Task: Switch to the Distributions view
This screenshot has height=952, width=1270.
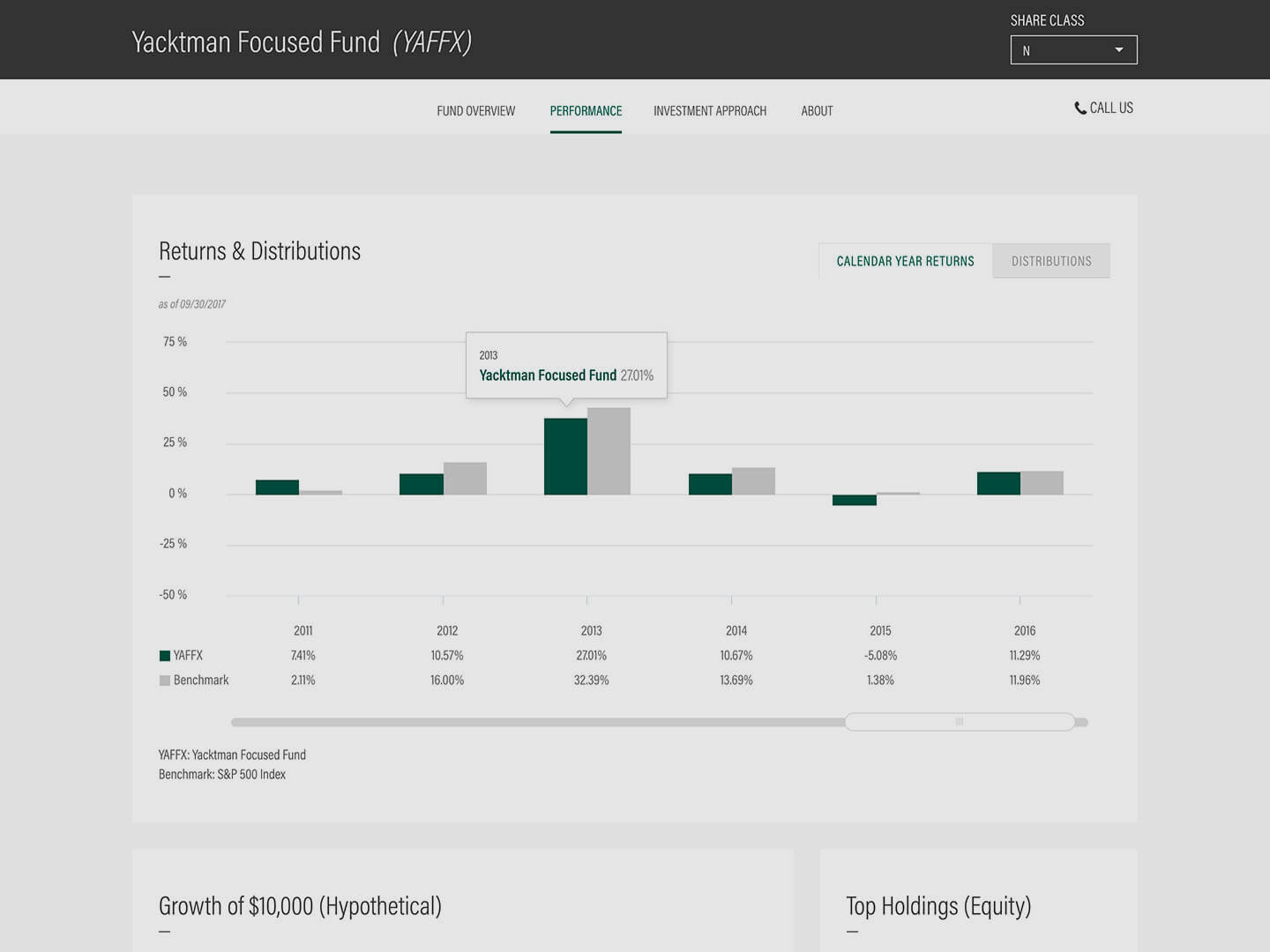Action: pyautogui.click(x=1050, y=261)
